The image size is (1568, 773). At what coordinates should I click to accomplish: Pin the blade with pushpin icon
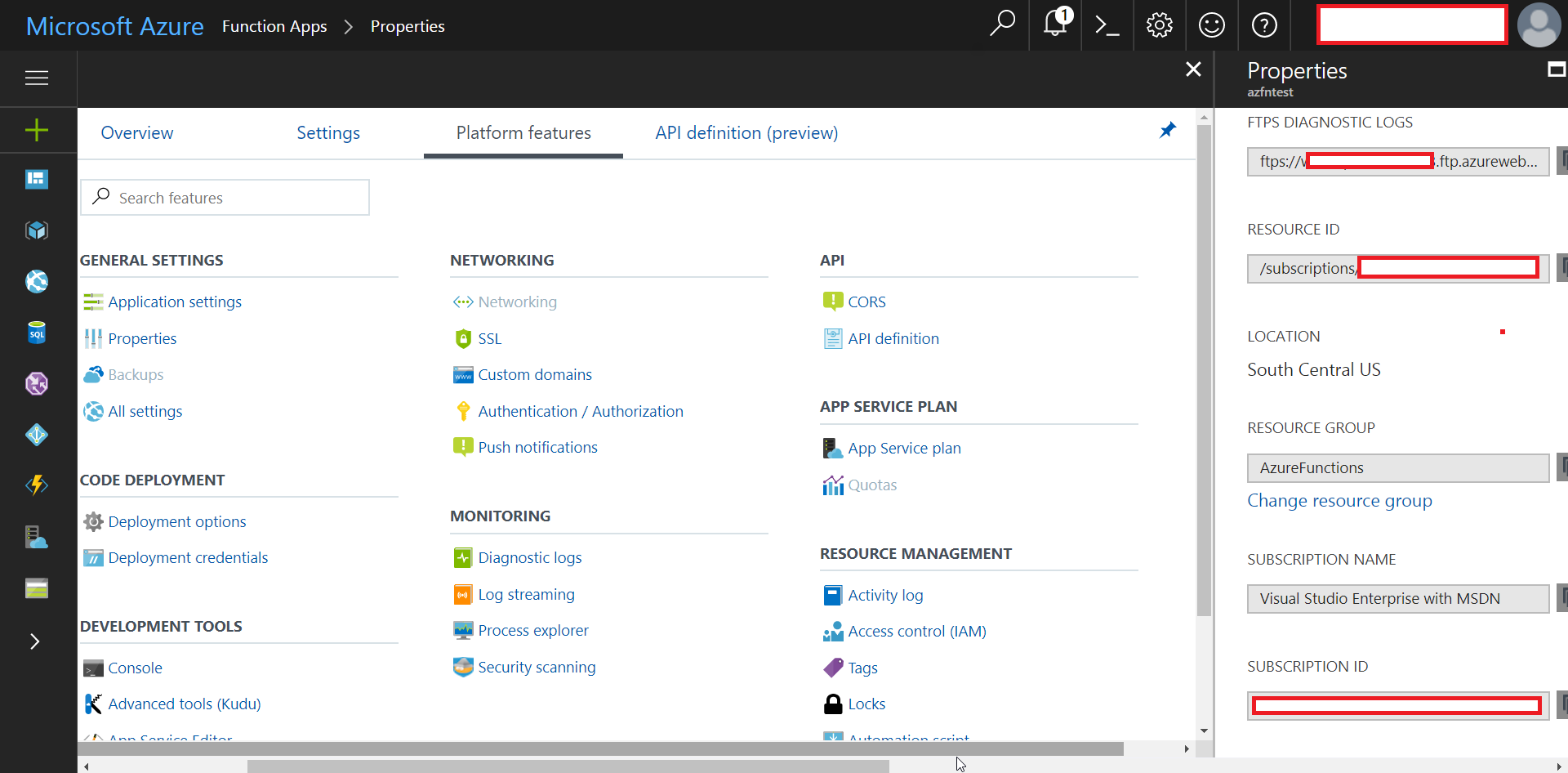tap(1168, 130)
